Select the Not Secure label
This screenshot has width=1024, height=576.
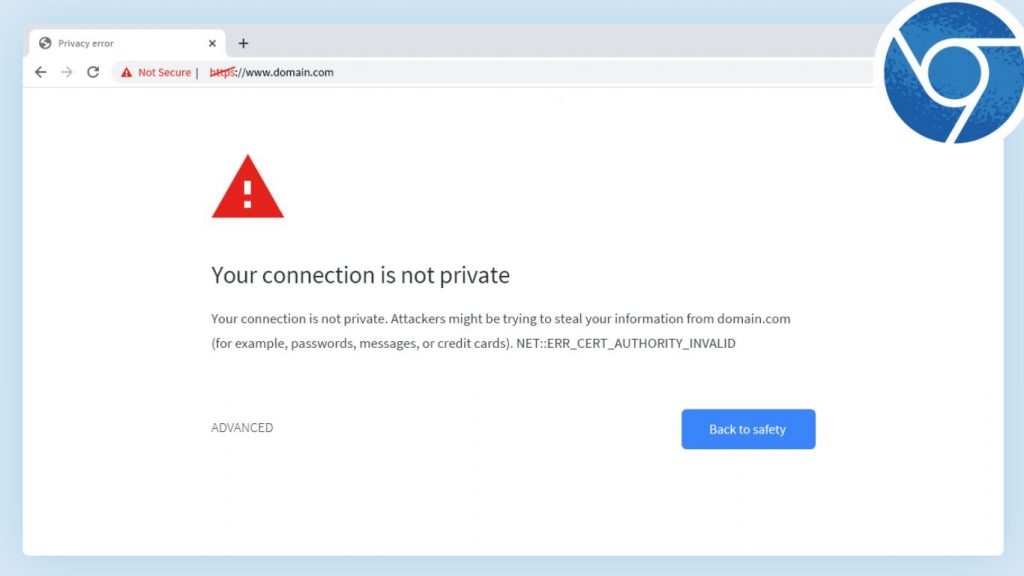(x=163, y=72)
